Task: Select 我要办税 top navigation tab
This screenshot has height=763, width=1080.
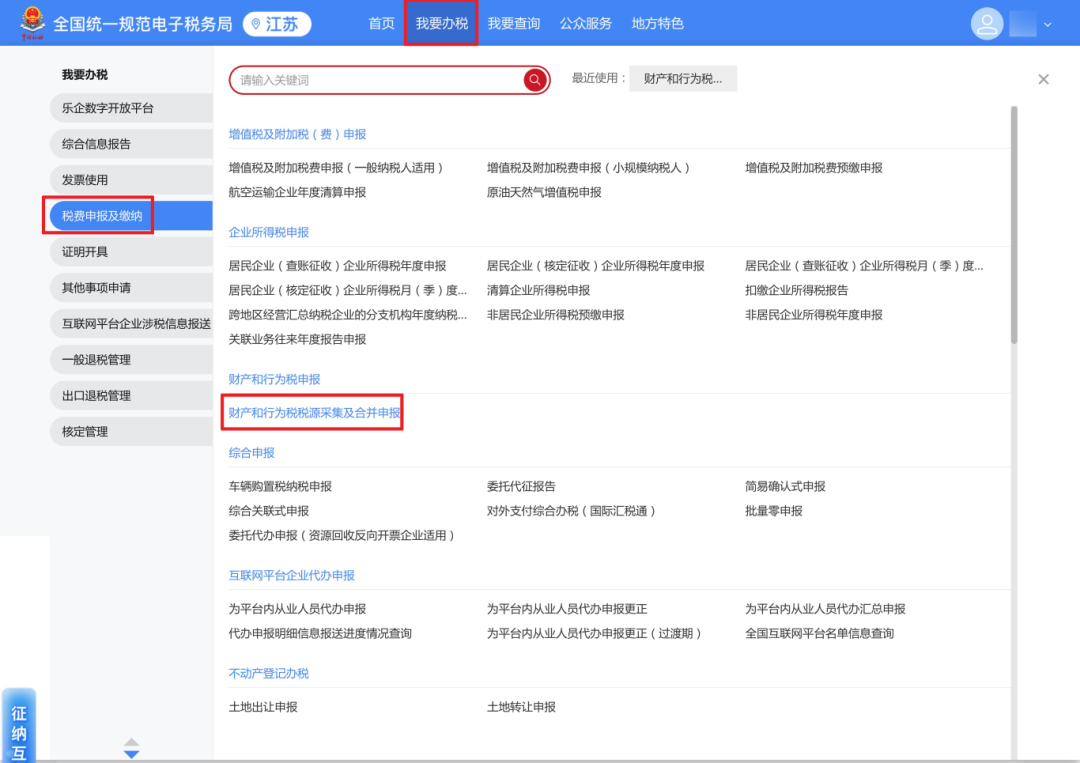Action: coord(442,23)
